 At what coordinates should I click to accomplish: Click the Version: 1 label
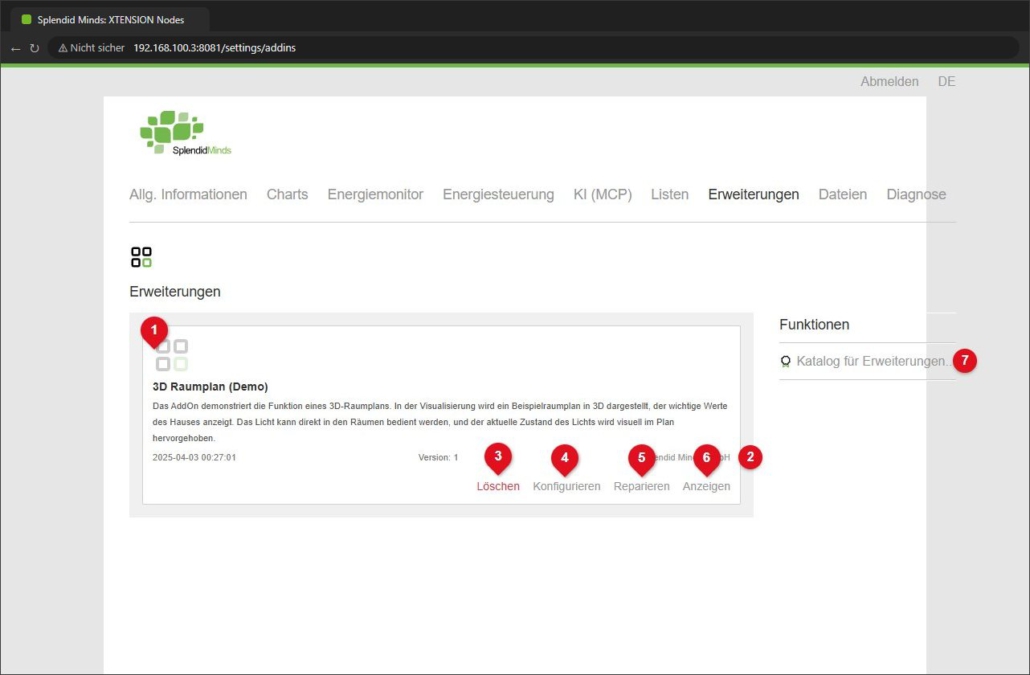coord(438,458)
